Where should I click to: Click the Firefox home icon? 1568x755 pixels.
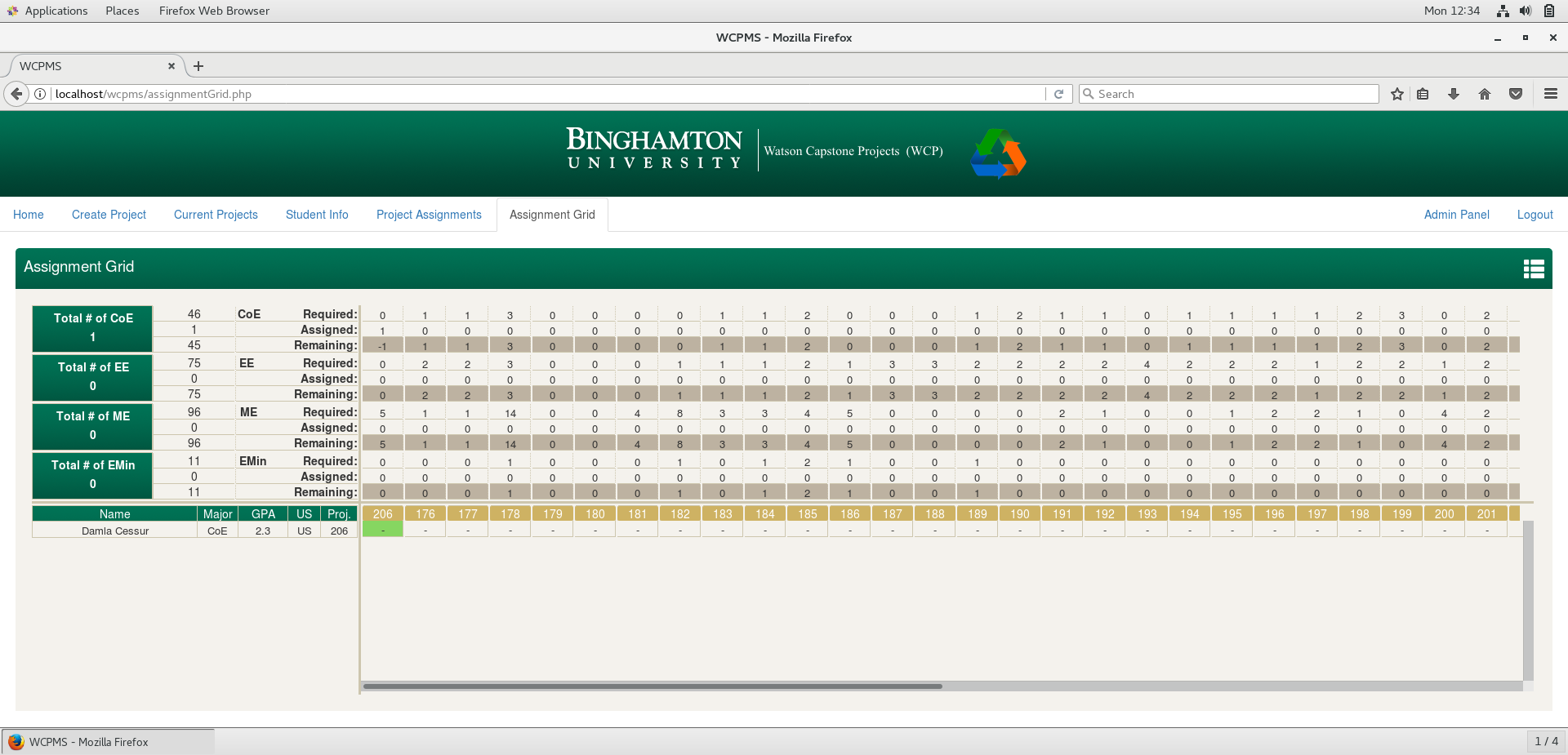click(1485, 94)
